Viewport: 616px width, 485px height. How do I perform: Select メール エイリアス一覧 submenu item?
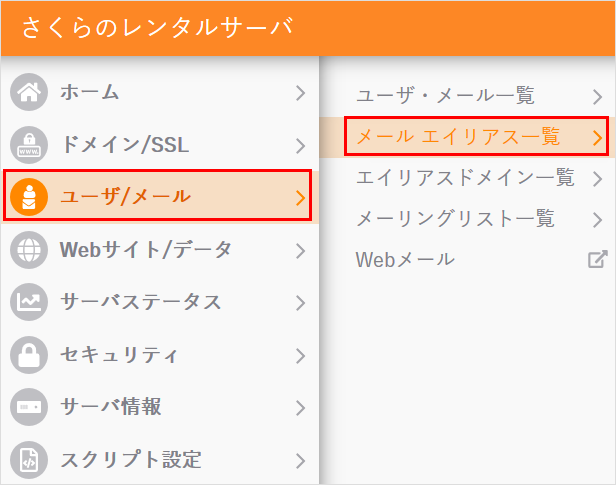[459, 137]
